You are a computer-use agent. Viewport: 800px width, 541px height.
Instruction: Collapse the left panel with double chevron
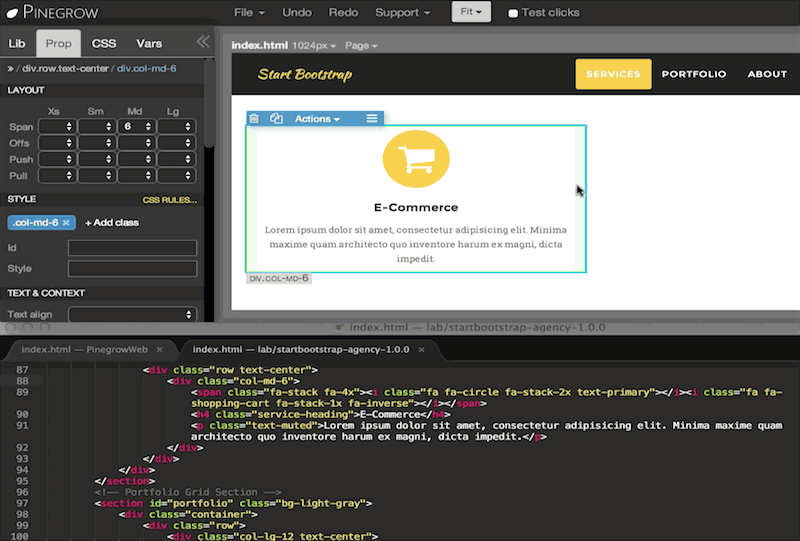[x=203, y=42]
